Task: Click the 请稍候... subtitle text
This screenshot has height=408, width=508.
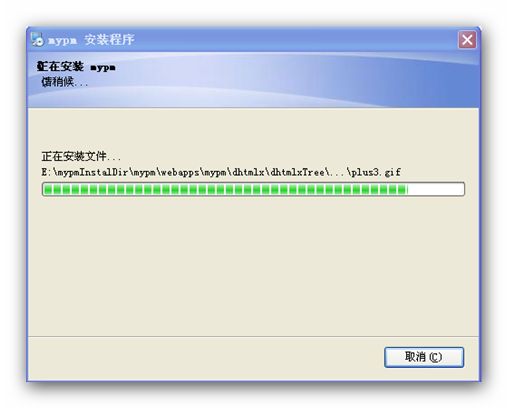Action: 65,82
